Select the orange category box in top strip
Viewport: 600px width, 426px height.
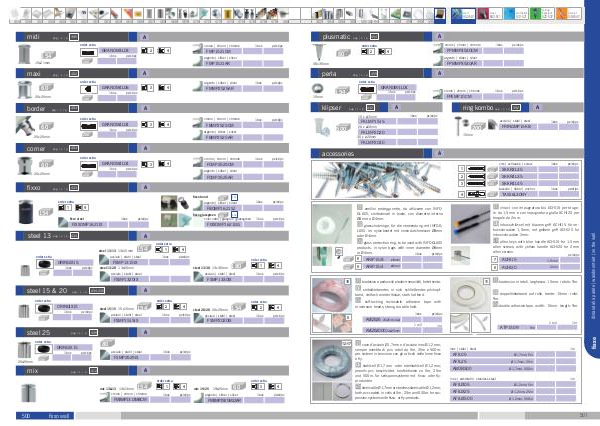coord(568,15)
